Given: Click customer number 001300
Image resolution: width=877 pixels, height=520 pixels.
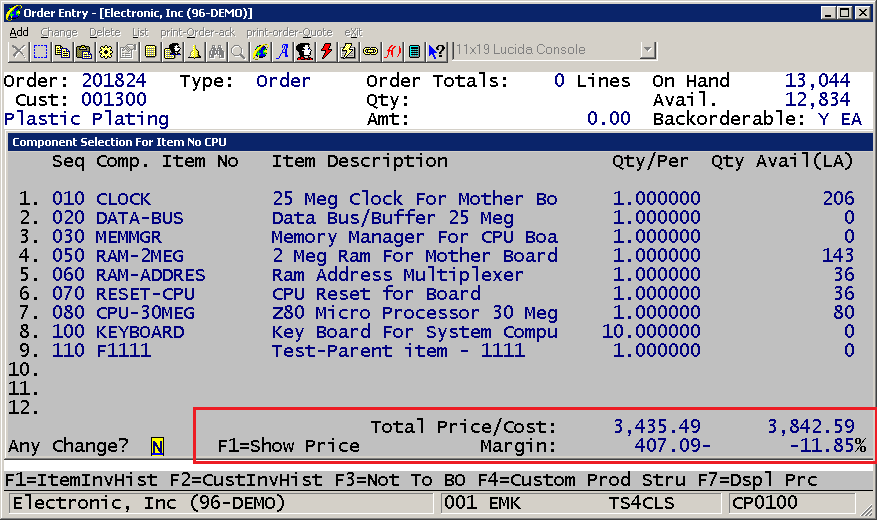Looking at the screenshot, I should tap(114, 100).
